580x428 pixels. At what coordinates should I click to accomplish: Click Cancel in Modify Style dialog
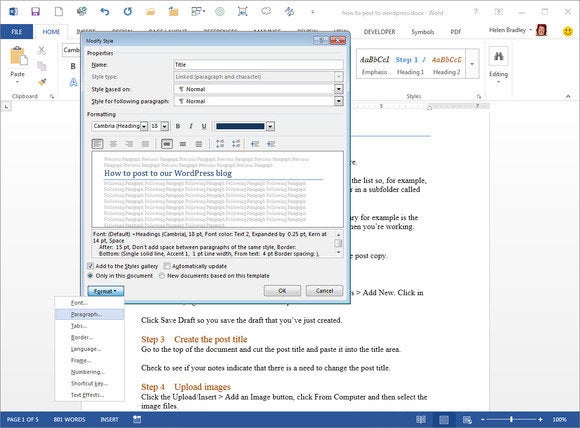(324, 291)
